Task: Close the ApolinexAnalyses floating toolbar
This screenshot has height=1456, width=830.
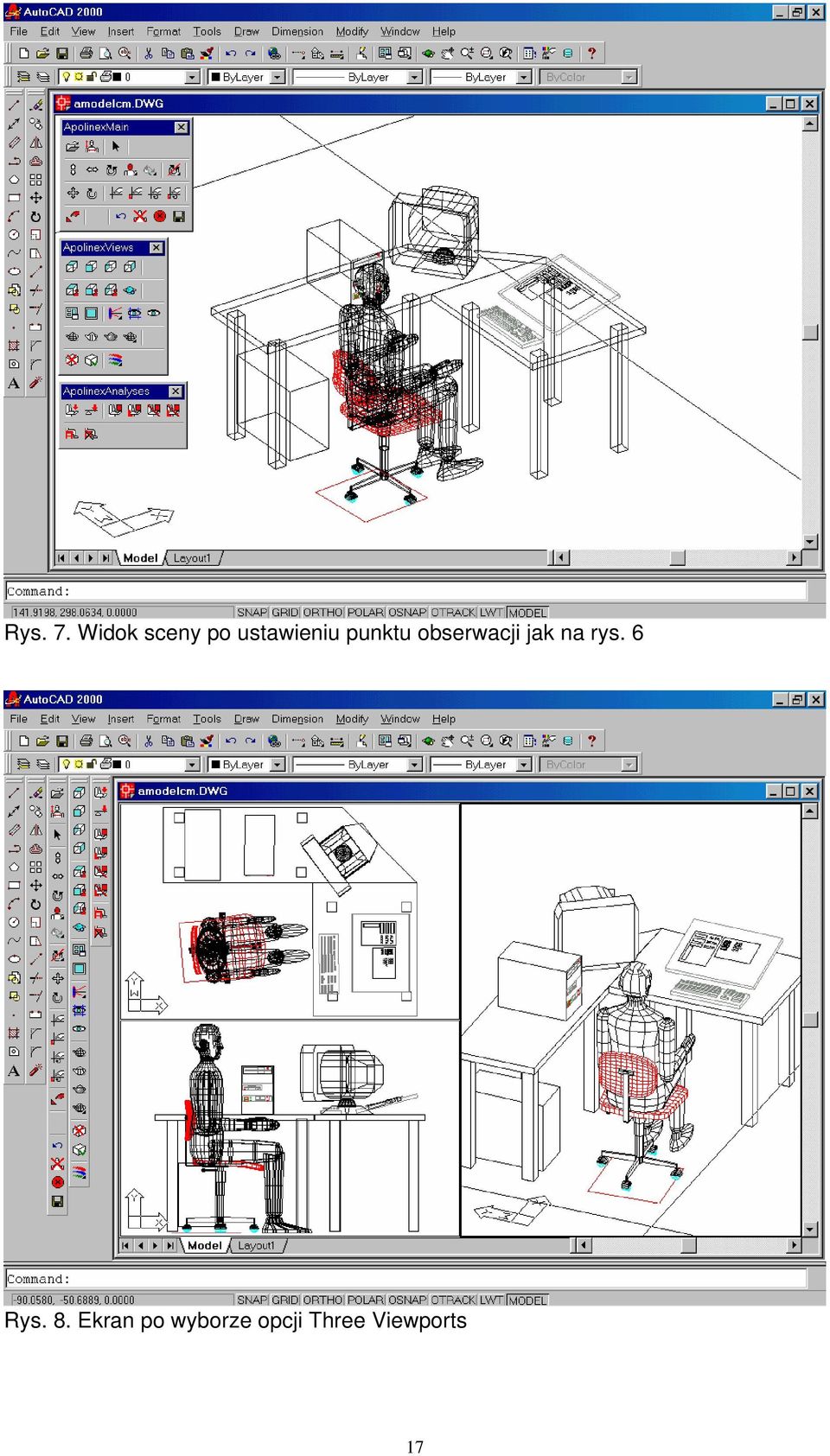Action: tap(176, 391)
